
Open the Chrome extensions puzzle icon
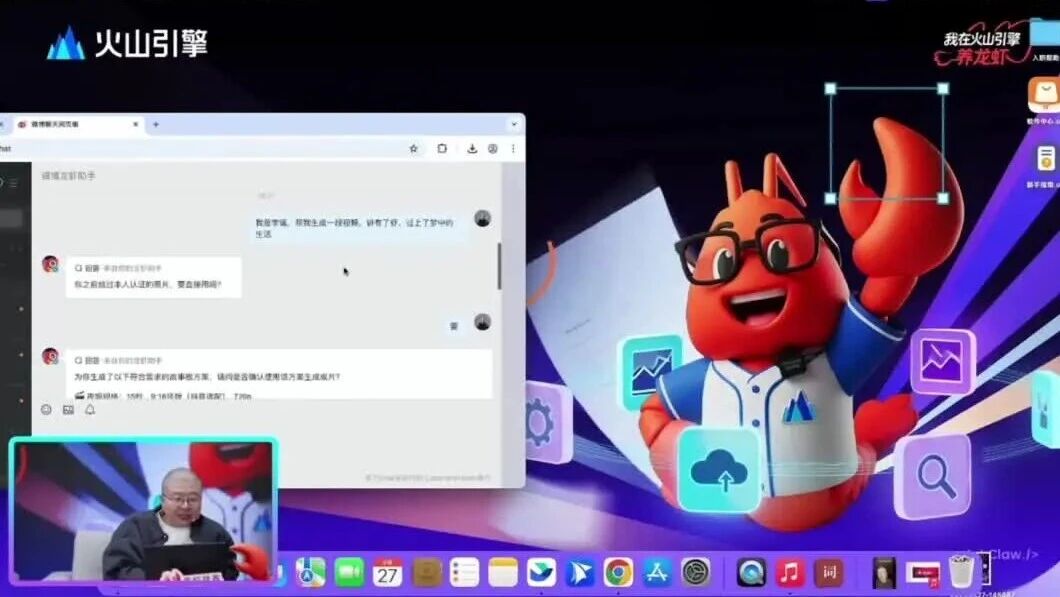442,149
